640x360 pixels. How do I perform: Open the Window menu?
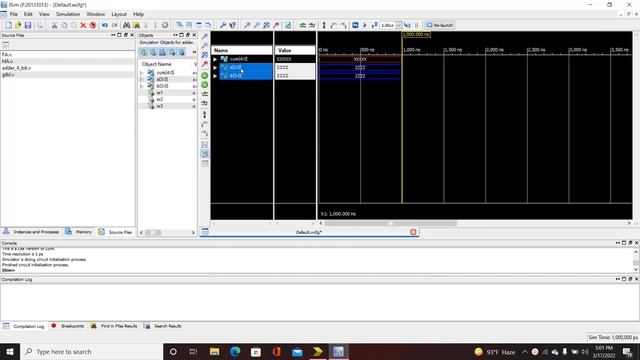pos(96,14)
